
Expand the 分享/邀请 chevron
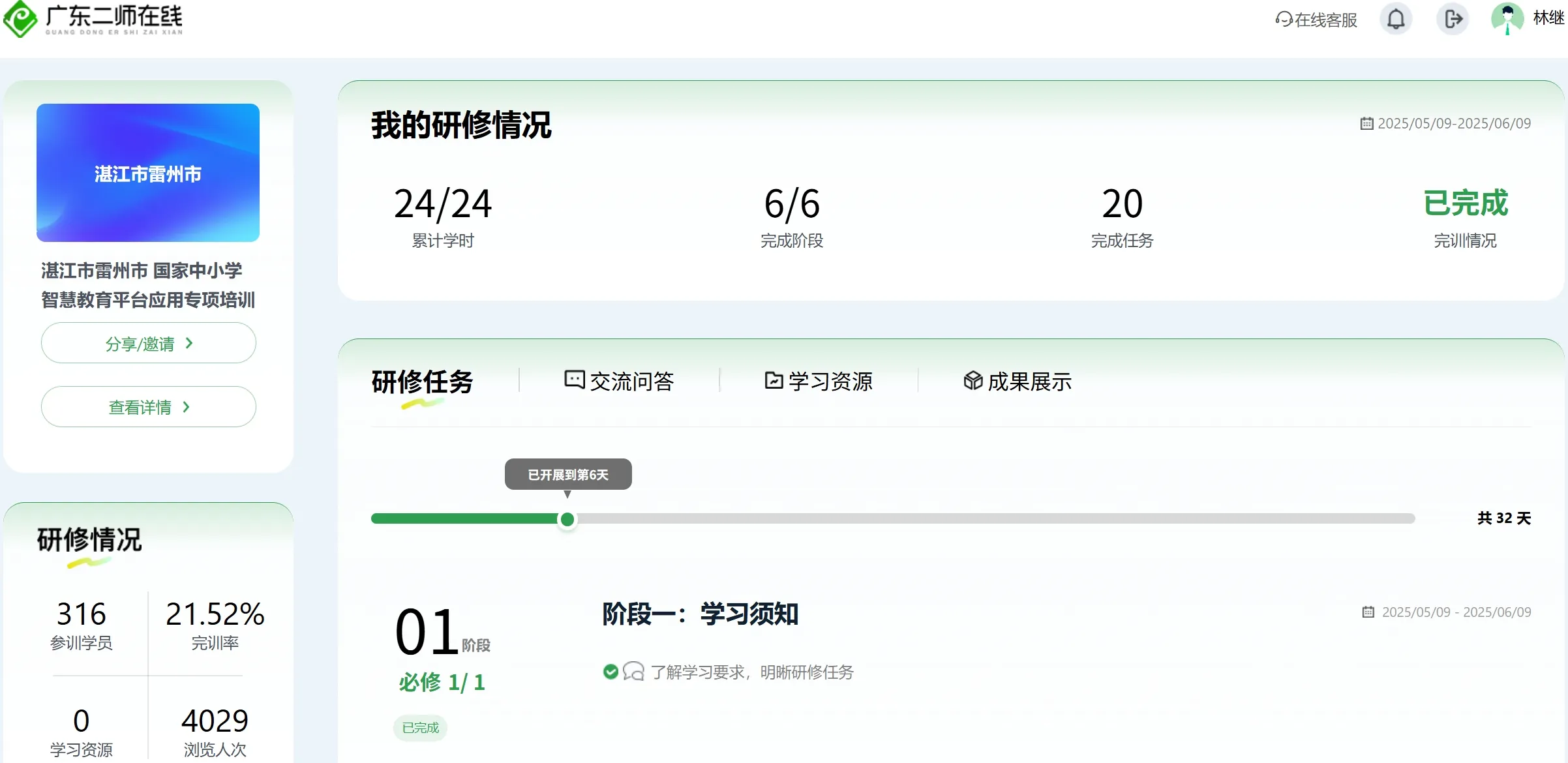pos(189,343)
